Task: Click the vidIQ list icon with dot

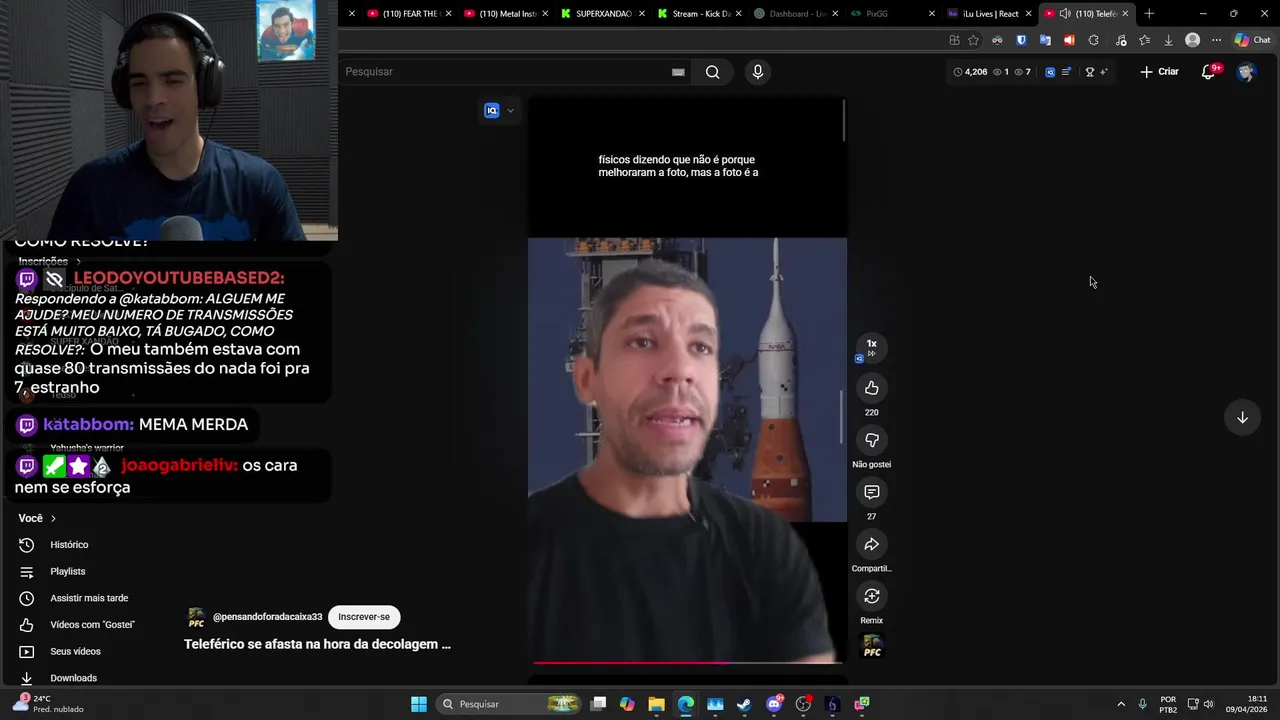Action: (x=1067, y=72)
